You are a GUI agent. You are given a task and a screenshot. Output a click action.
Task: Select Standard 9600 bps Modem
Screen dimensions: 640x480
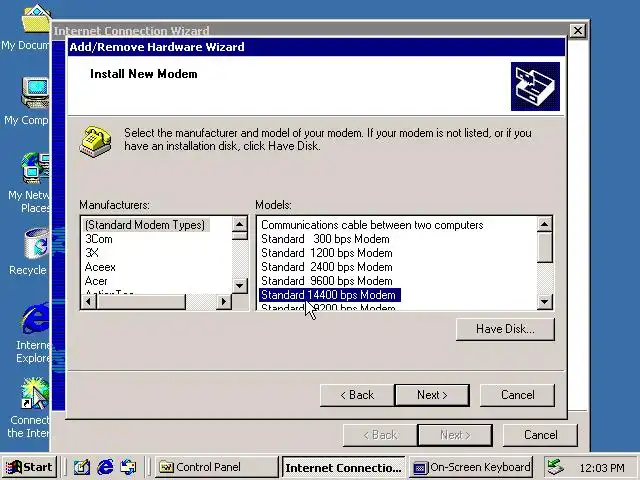click(327, 281)
